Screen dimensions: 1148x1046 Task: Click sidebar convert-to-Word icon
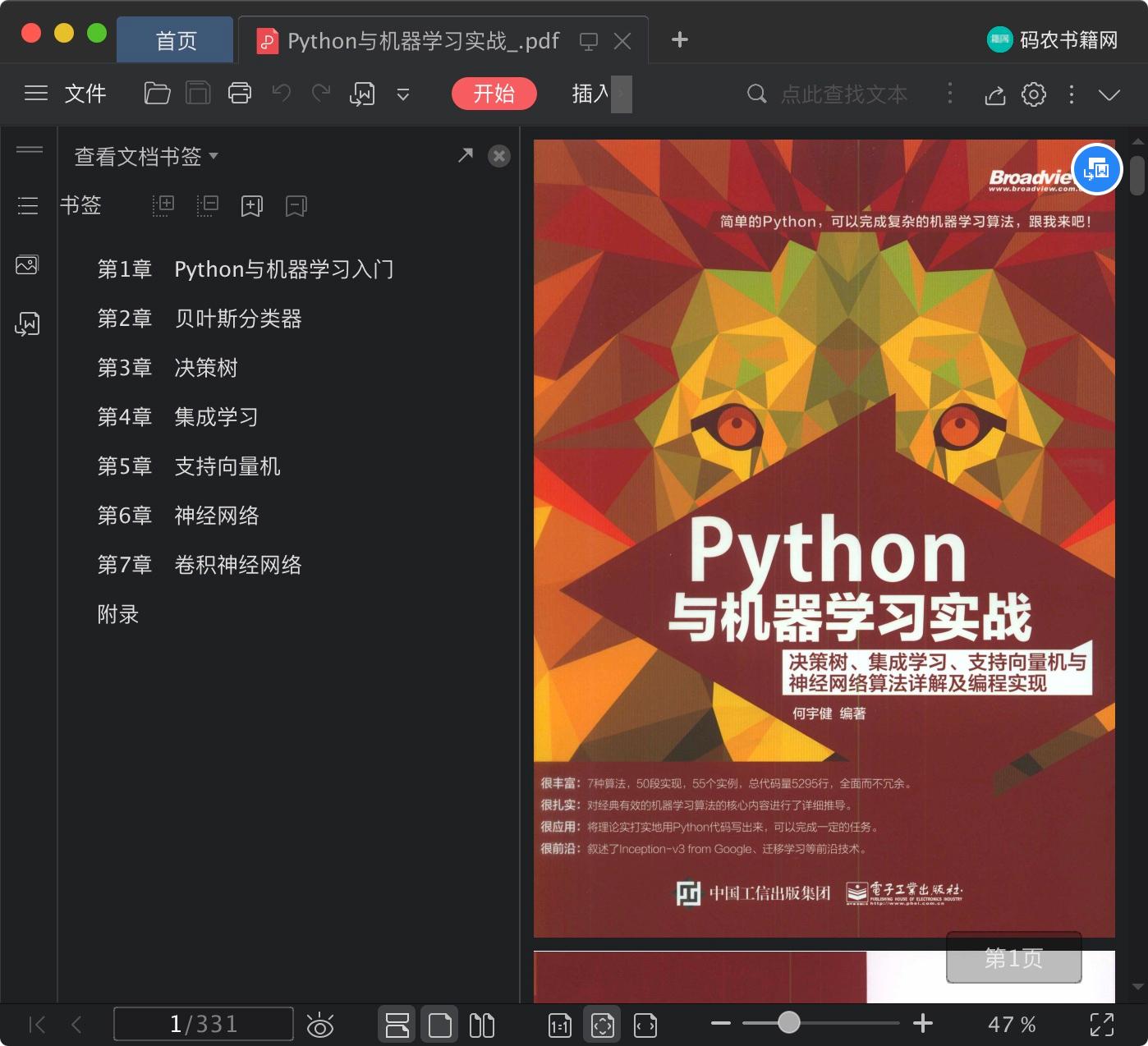coord(27,323)
